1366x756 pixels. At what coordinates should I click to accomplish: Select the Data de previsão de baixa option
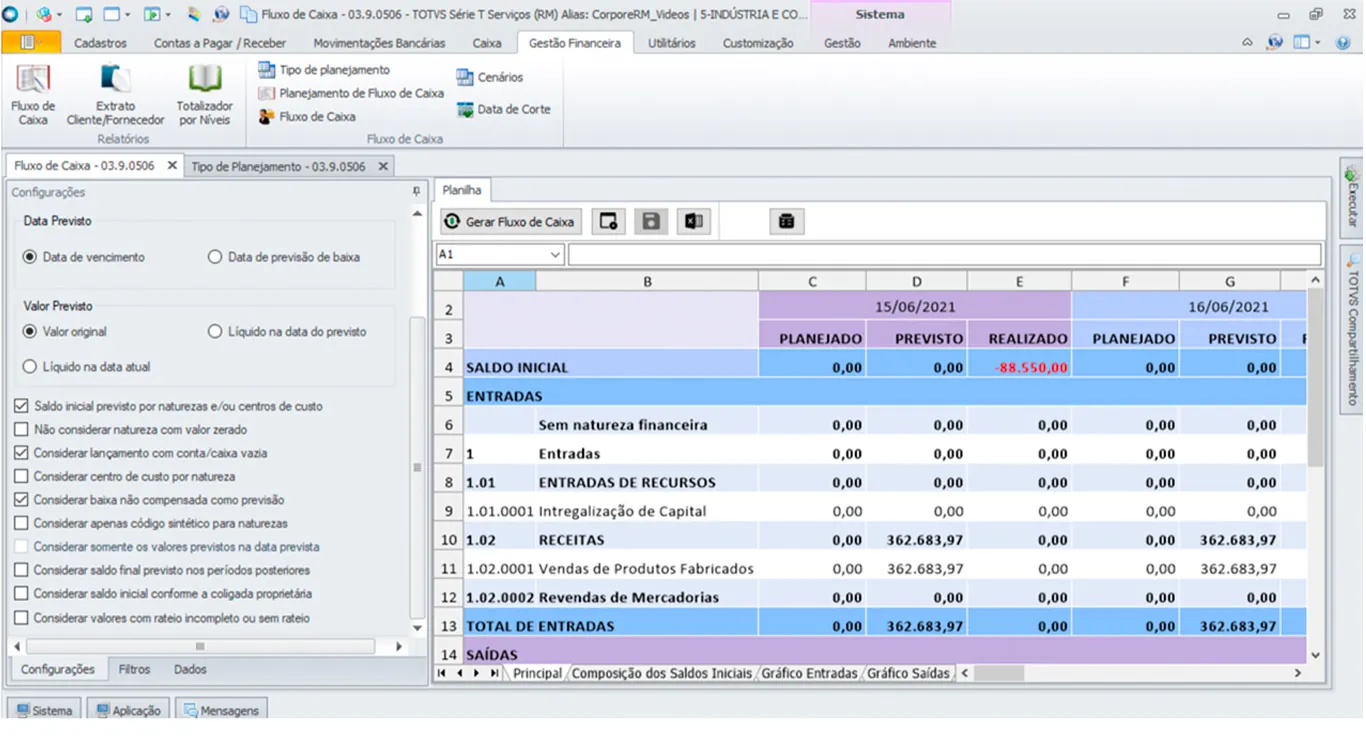(215, 257)
